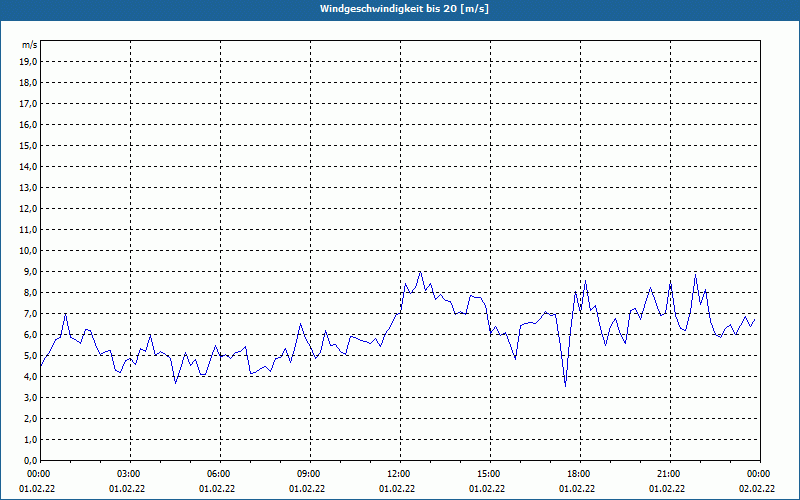Select the '5,0' y-axis label

click(31, 356)
